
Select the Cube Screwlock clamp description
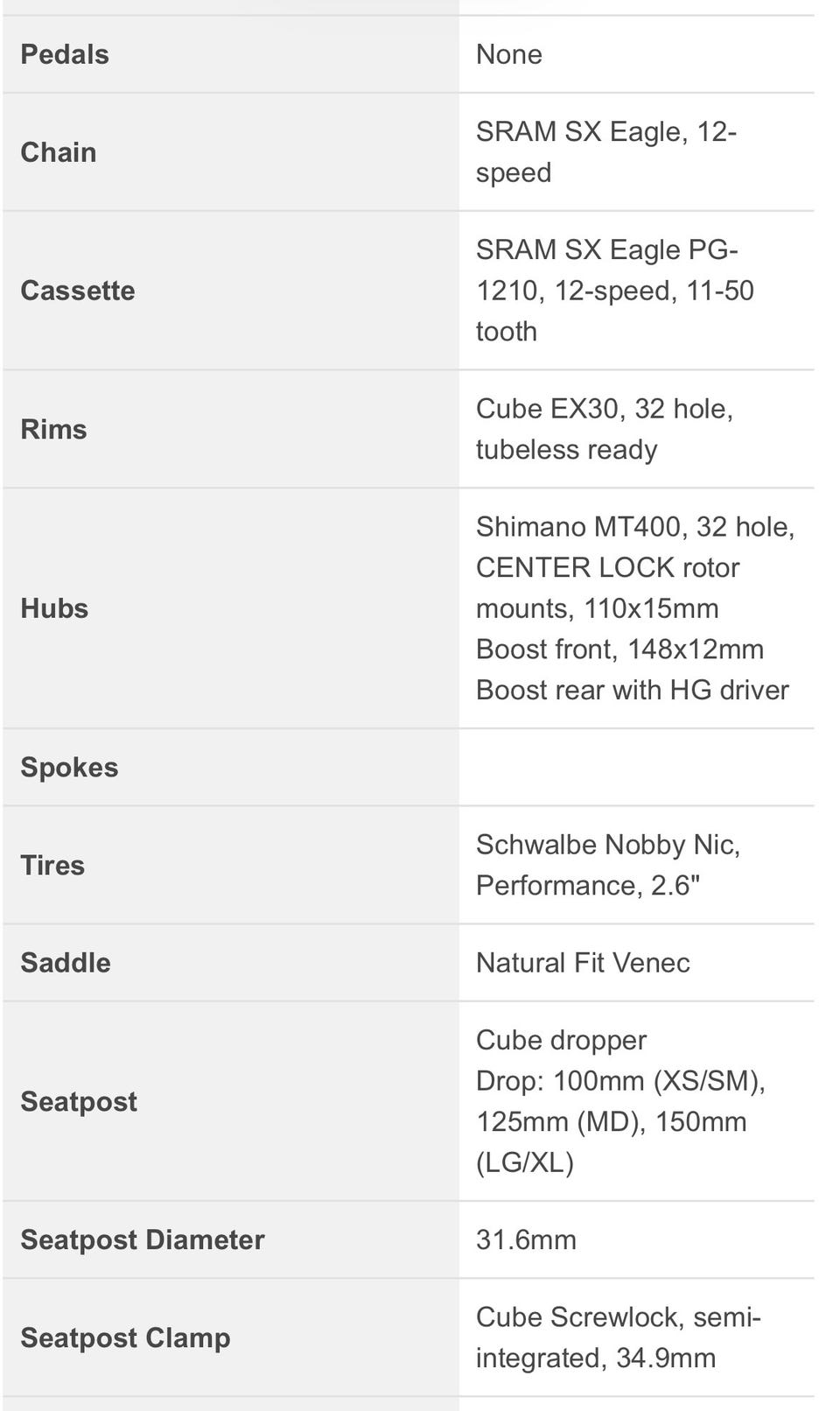tap(619, 1337)
